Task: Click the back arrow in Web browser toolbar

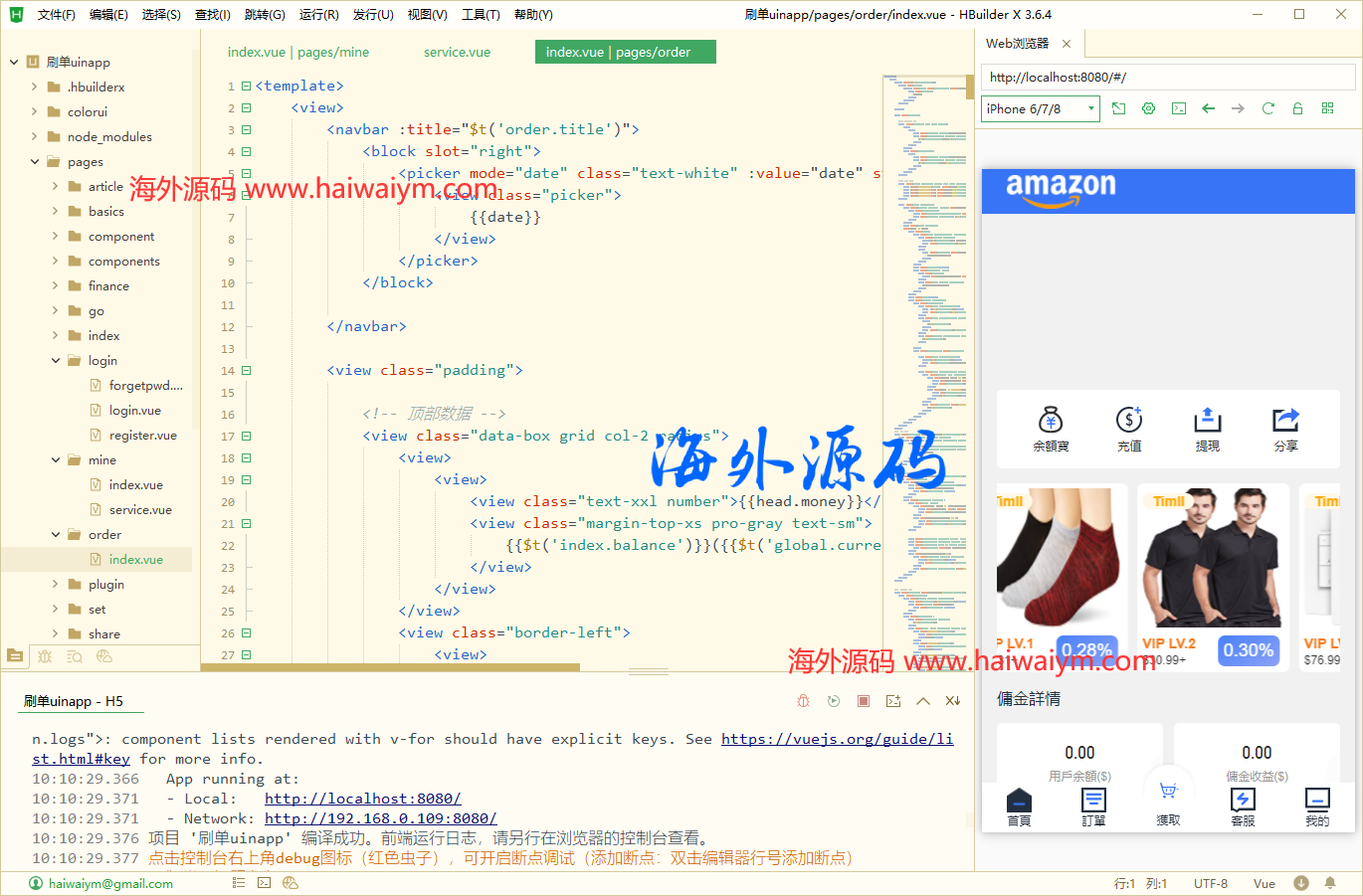Action: [1208, 108]
